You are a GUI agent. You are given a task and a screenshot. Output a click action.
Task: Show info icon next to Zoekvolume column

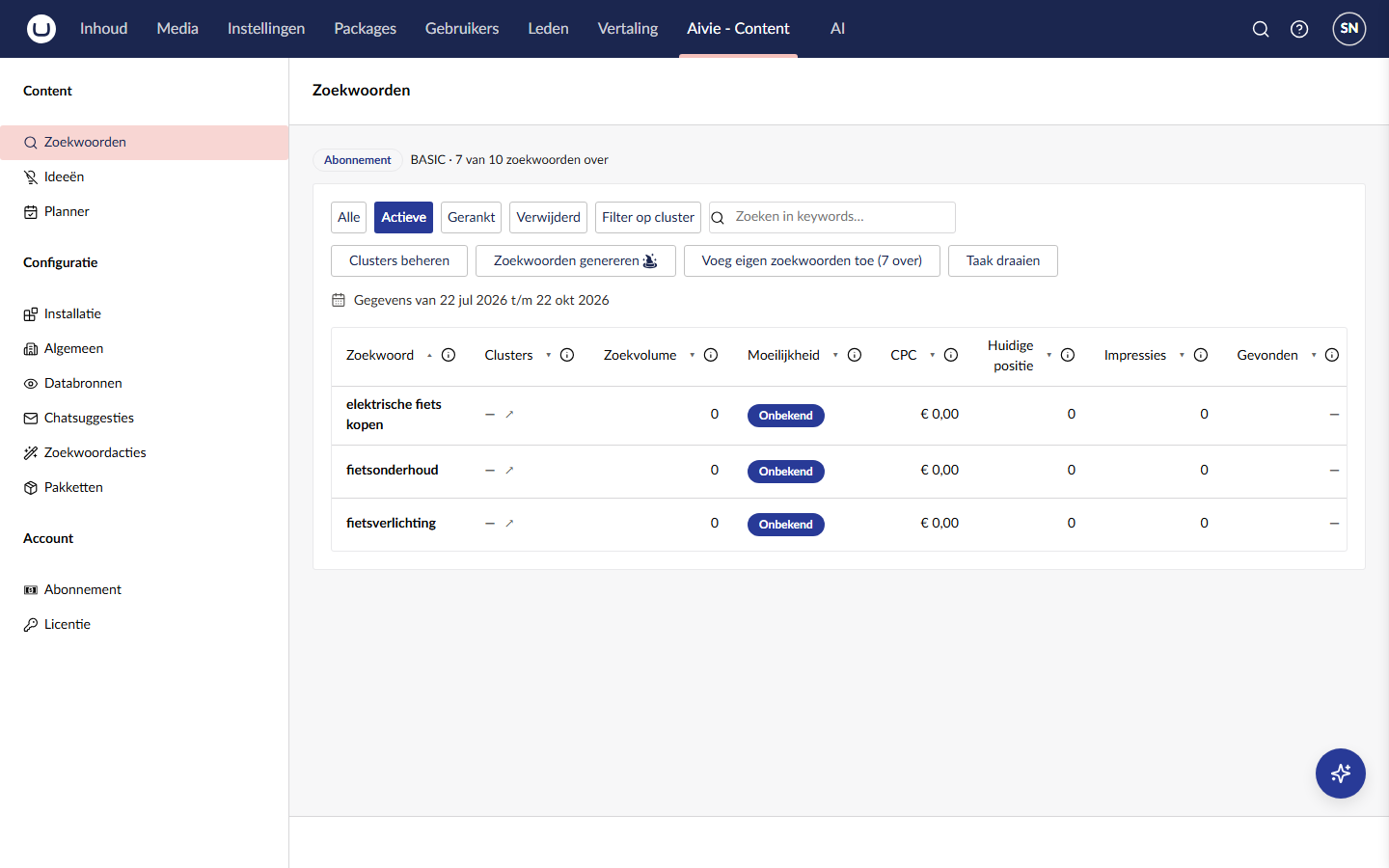point(711,355)
